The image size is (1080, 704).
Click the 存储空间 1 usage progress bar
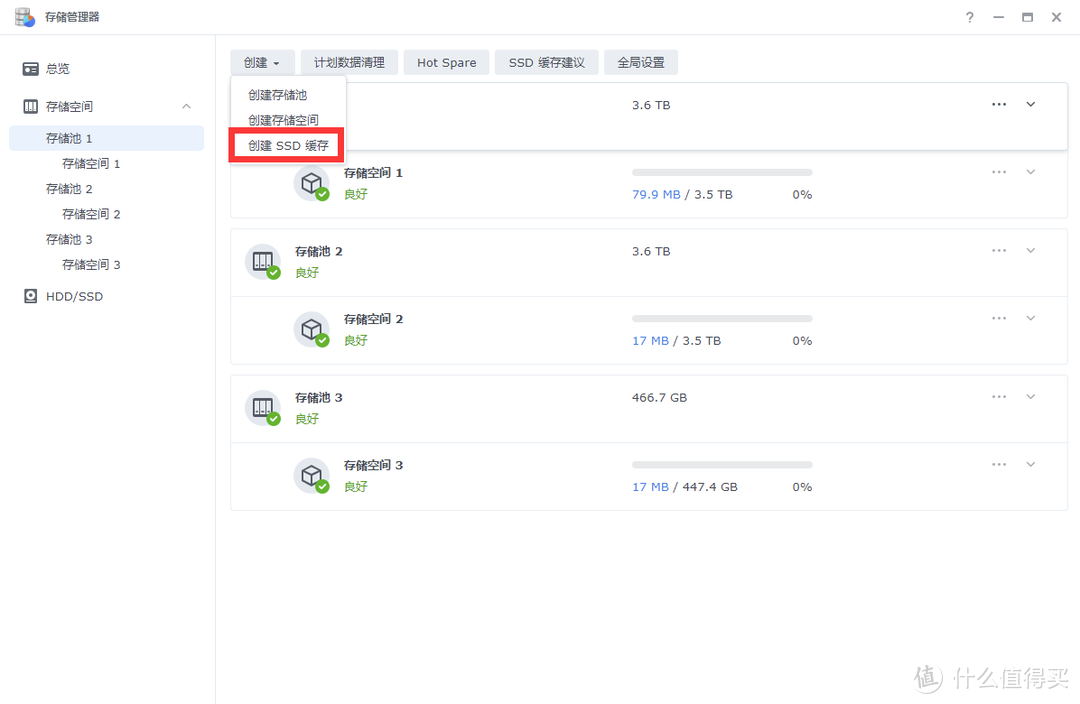(x=721, y=173)
